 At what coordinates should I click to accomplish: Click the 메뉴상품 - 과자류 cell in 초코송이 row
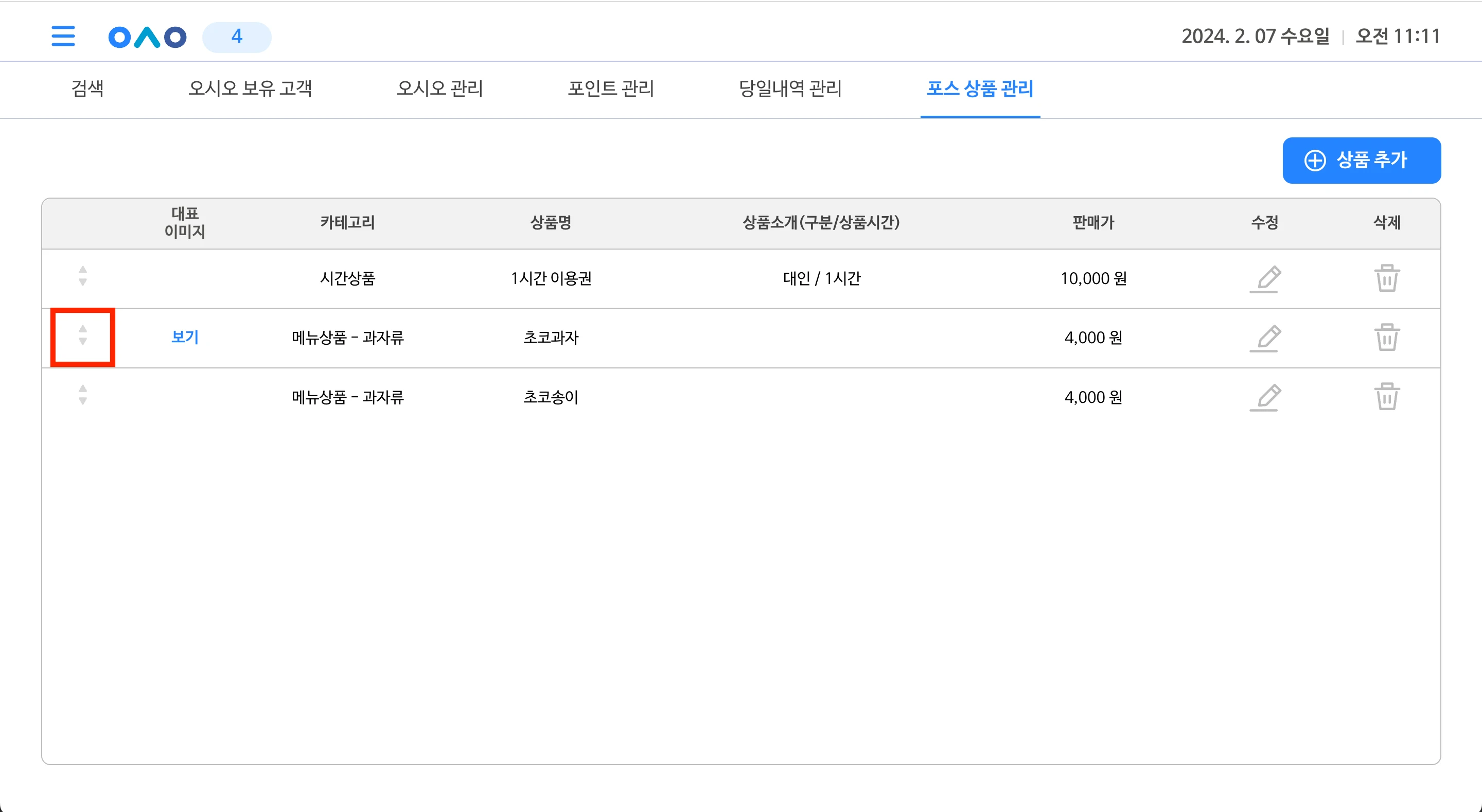pyautogui.click(x=347, y=397)
